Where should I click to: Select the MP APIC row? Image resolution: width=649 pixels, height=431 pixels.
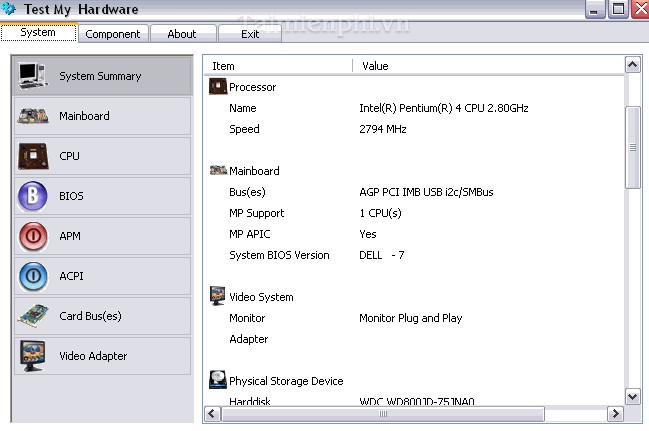point(414,234)
